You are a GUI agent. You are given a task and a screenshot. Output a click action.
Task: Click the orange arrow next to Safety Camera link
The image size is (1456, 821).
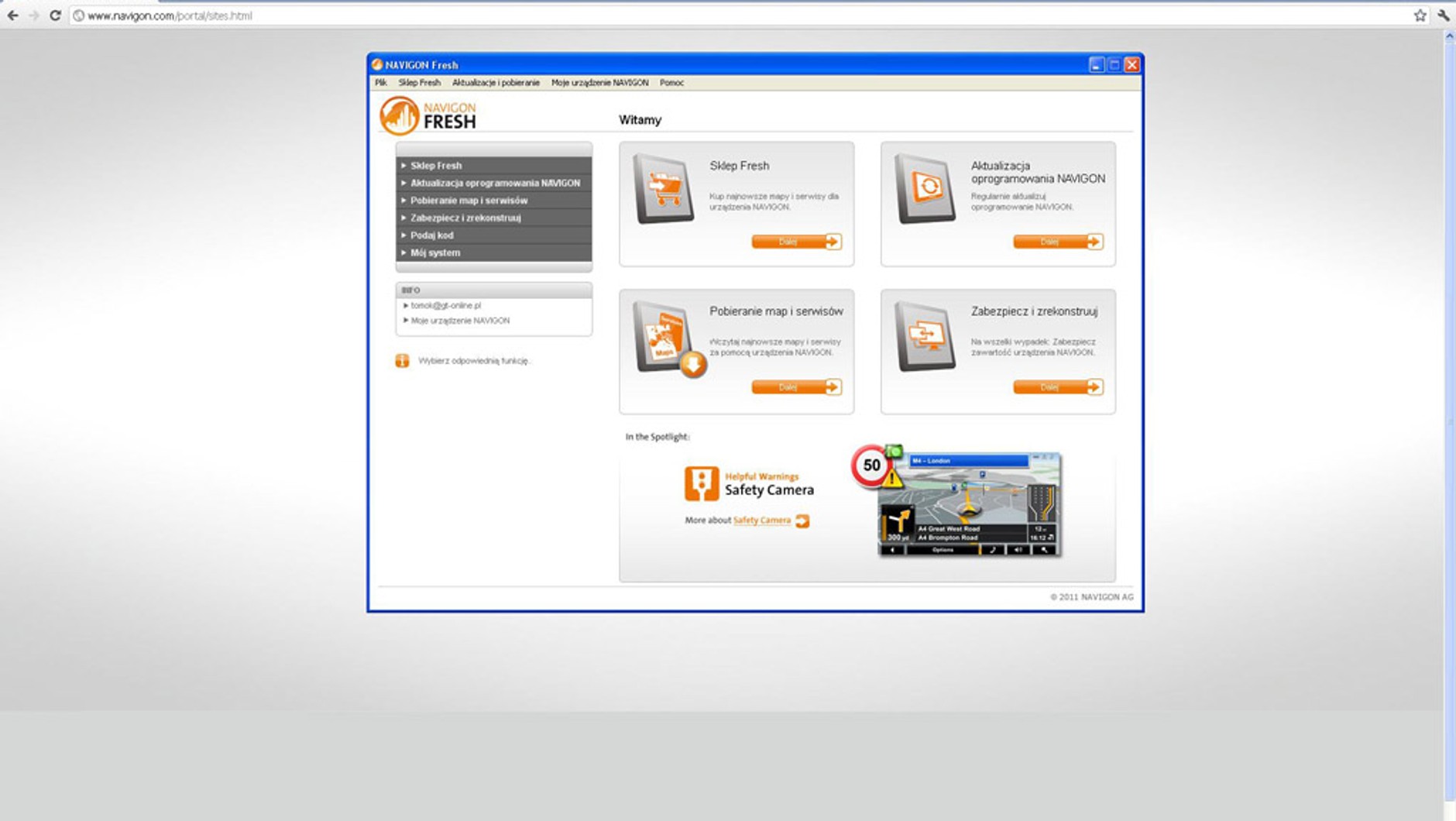[x=802, y=521]
